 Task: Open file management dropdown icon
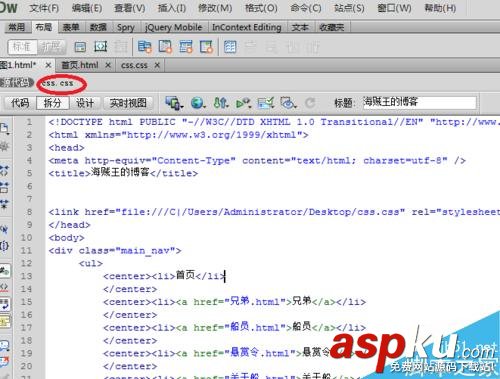click(221, 103)
